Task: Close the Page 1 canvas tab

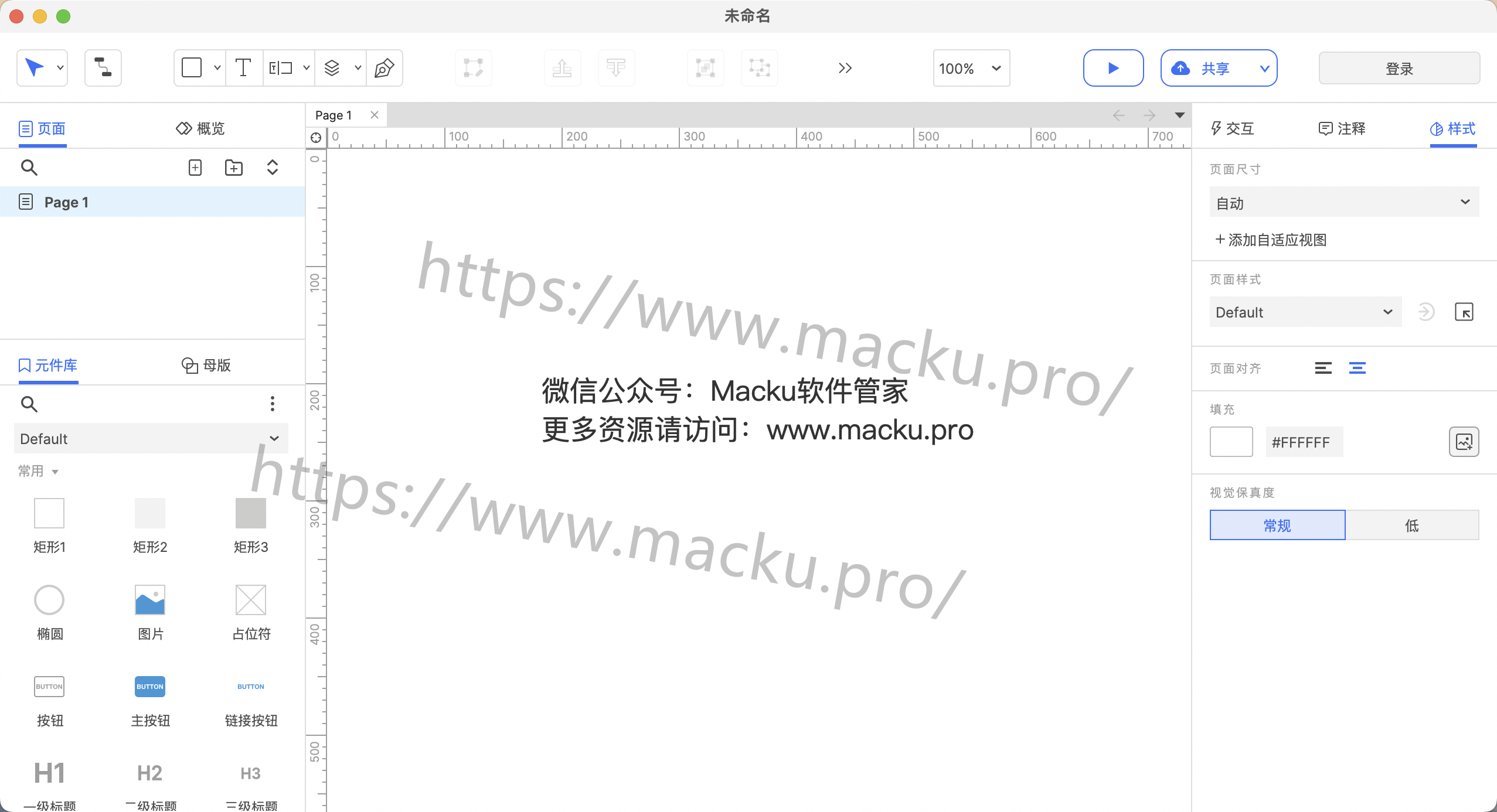Action: pos(375,115)
